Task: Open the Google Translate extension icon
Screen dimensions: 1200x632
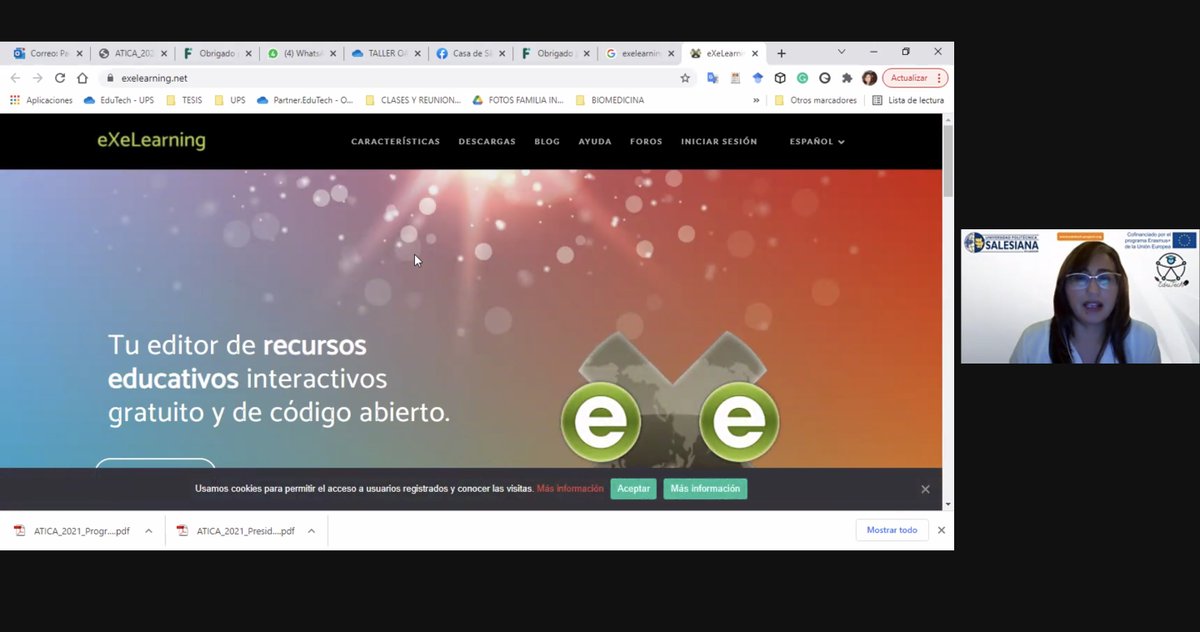Action: (713, 78)
